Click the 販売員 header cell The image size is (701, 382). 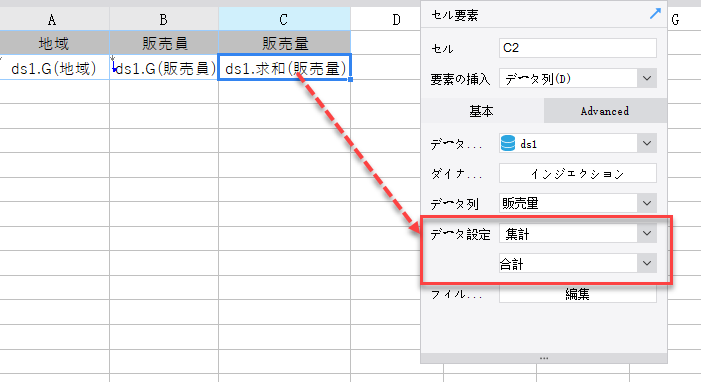pyautogui.click(x=164, y=43)
